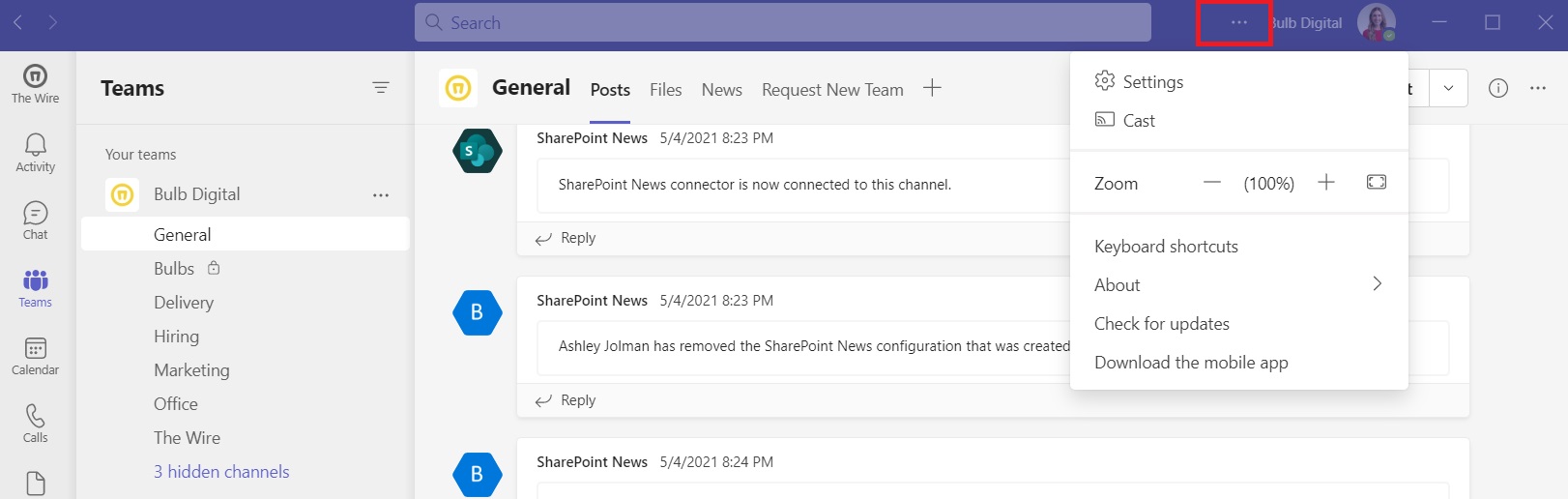This screenshot has height=499, width=1568.
Task: Click the SharePoint News avatar on the connector post
Action: point(478,151)
